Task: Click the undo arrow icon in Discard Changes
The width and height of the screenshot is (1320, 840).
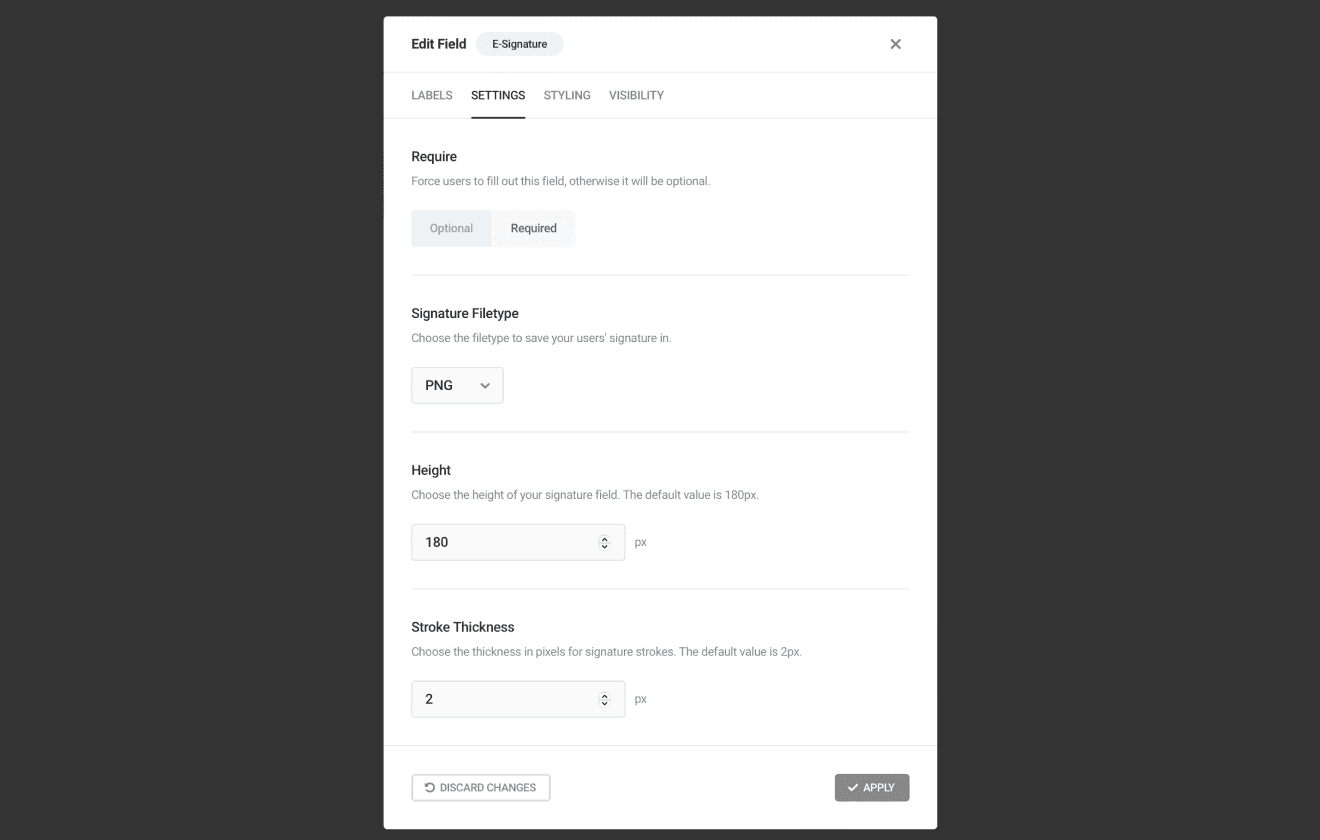Action: point(430,788)
